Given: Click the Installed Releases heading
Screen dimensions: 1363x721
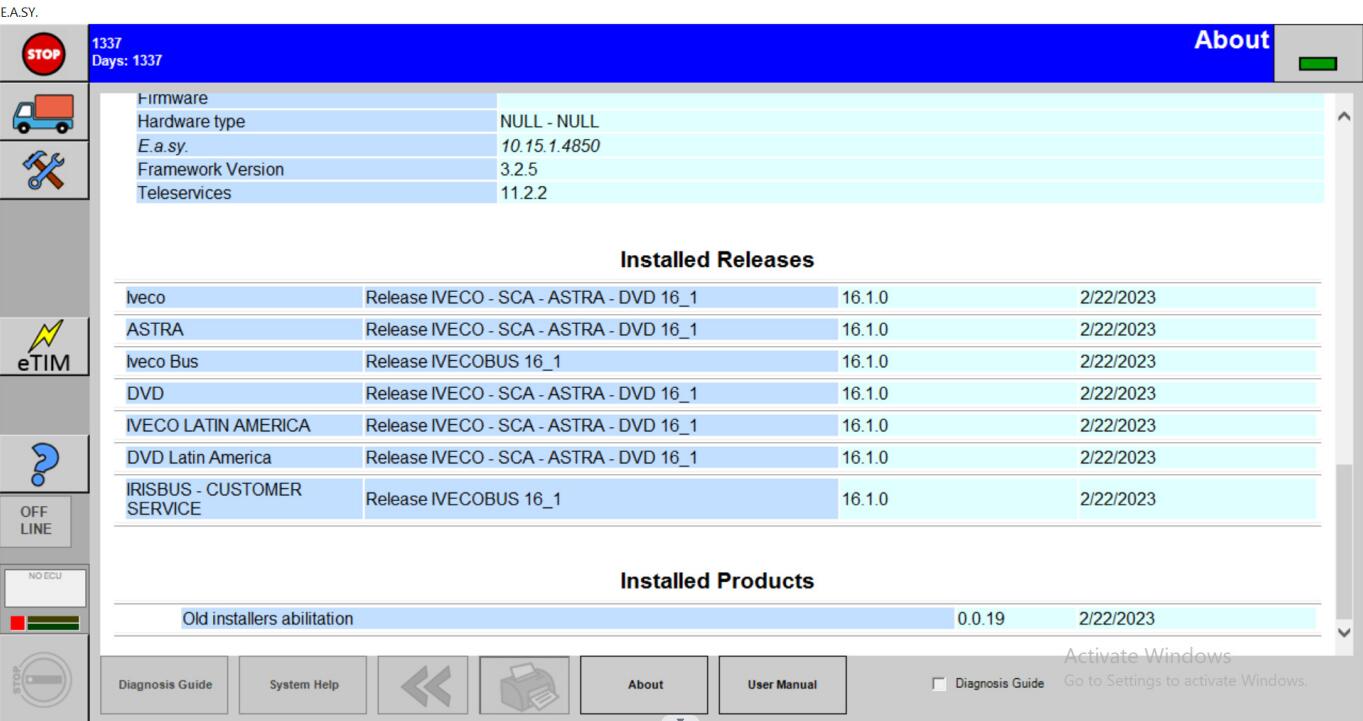Looking at the screenshot, I should [717, 260].
